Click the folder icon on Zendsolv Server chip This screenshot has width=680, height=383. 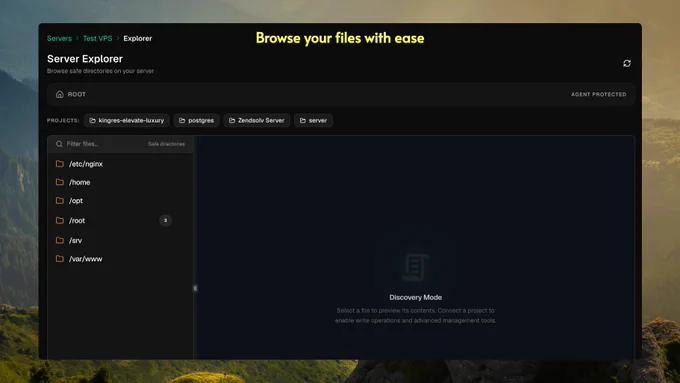click(232, 121)
